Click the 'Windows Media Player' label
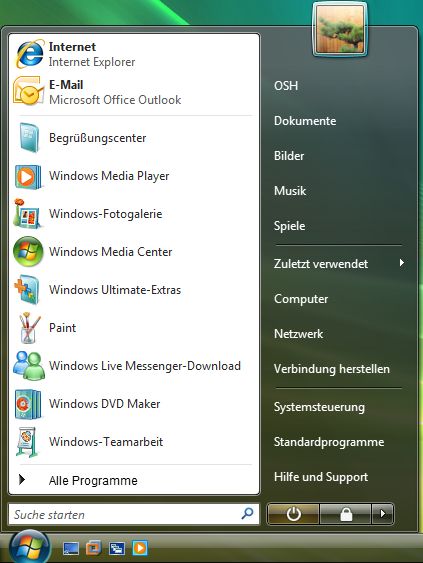Image resolution: width=423 pixels, height=563 pixels. (x=109, y=176)
